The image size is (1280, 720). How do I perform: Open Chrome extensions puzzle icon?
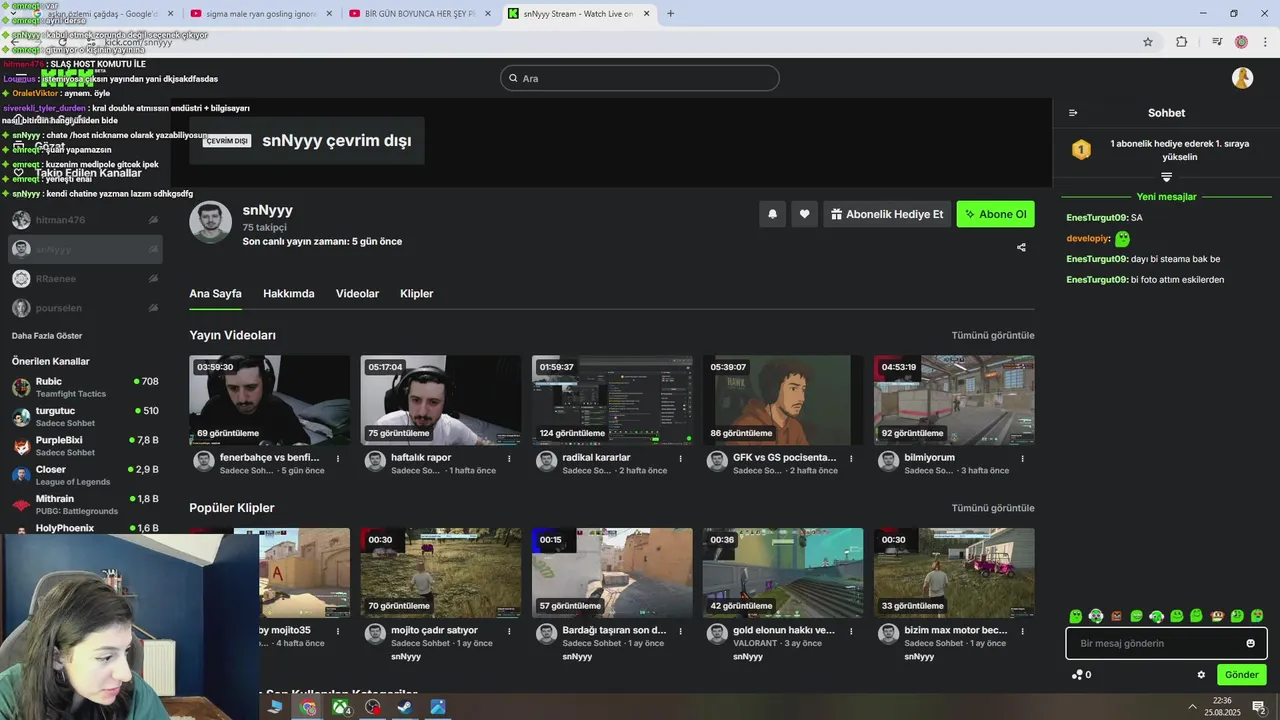[1182, 42]
